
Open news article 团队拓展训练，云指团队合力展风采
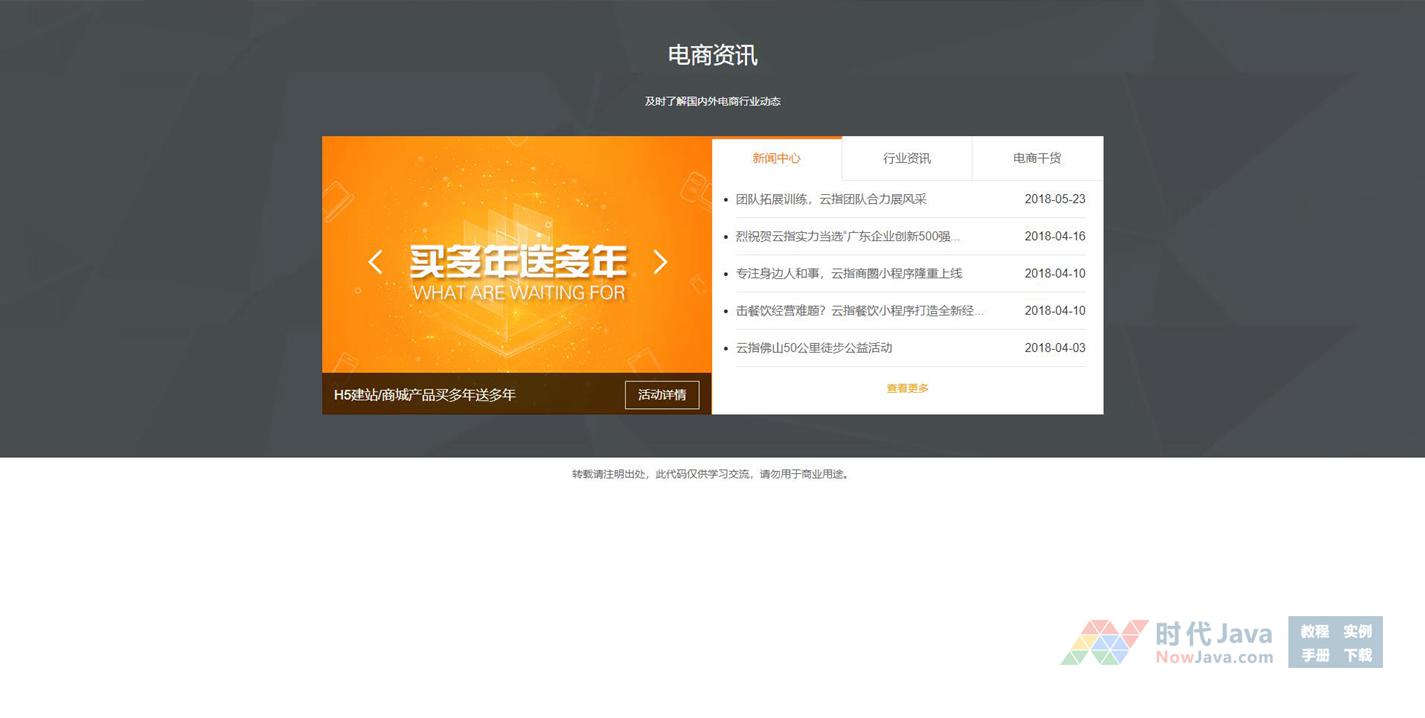(831, 199)
